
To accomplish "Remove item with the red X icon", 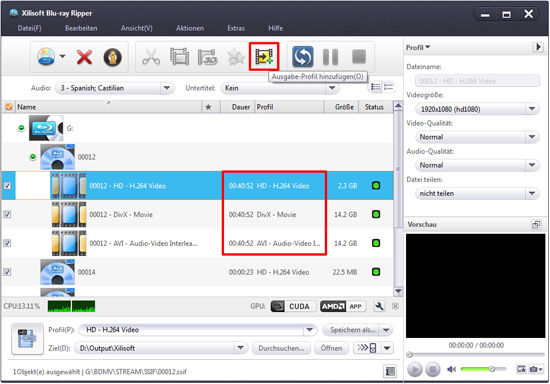I will pos(84,57).
